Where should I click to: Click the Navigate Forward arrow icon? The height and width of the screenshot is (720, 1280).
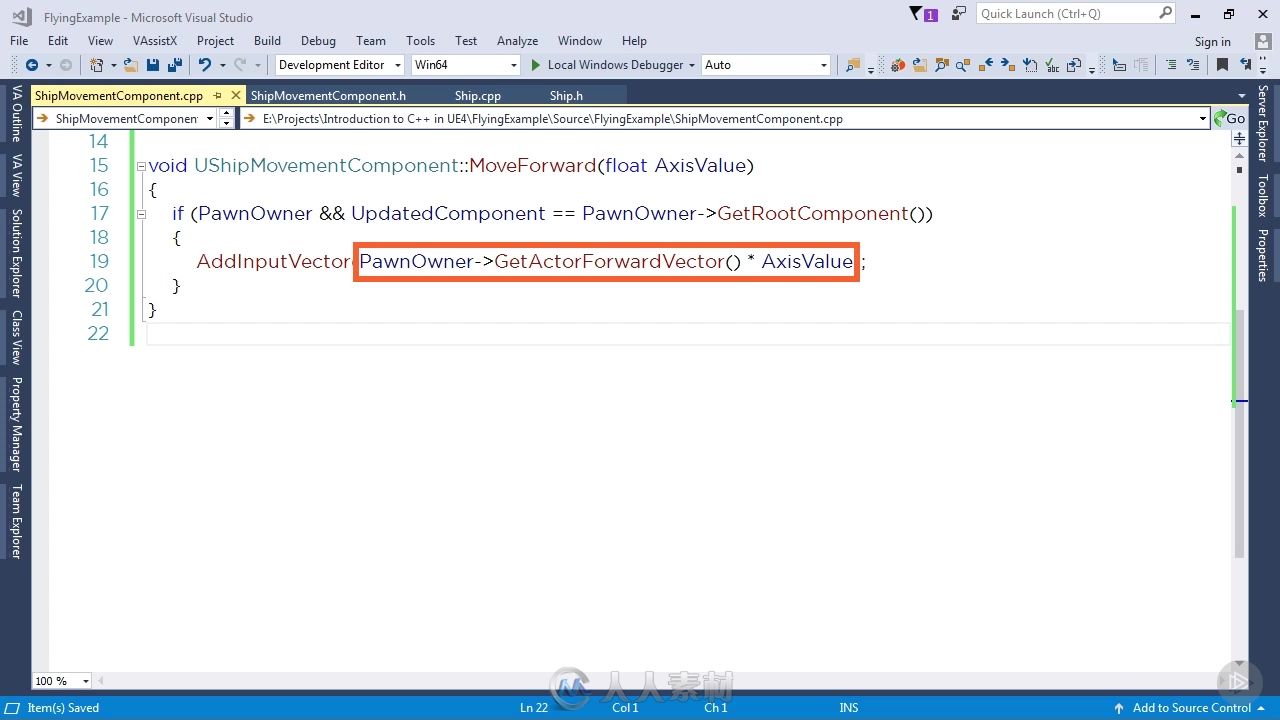click(66, 65)
